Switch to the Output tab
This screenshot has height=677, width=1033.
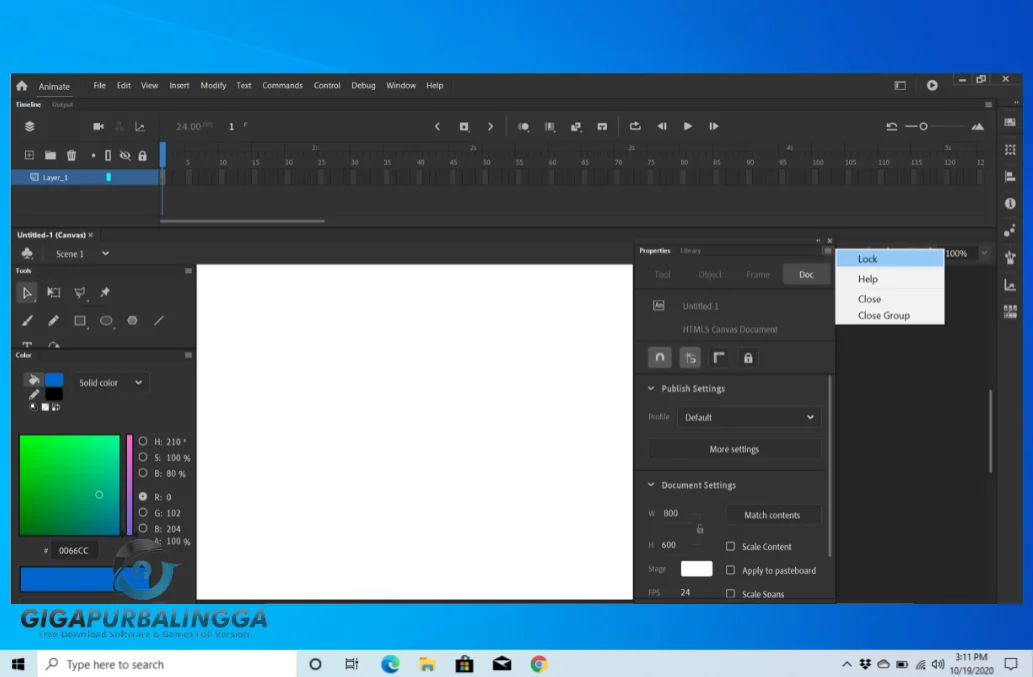click(62, 105)
